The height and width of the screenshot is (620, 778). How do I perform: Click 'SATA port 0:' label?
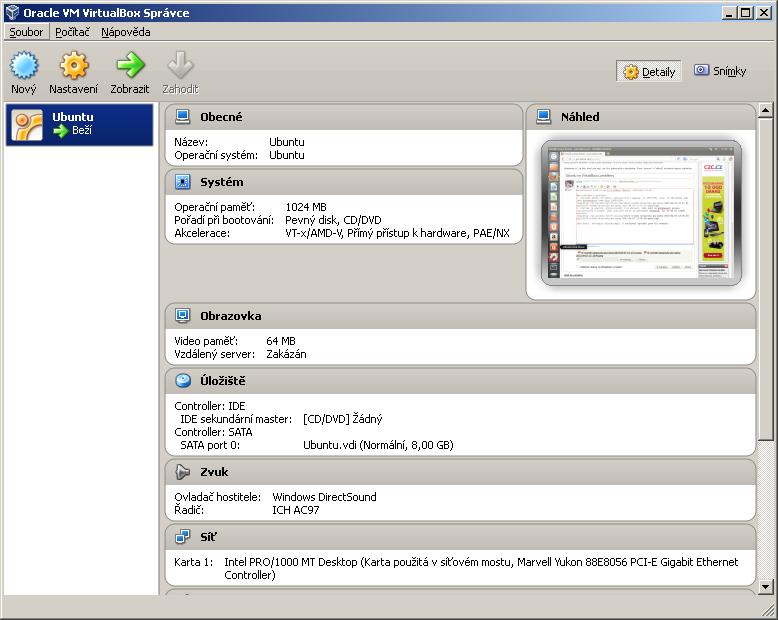pyautogui.click(x=210, y=445)
